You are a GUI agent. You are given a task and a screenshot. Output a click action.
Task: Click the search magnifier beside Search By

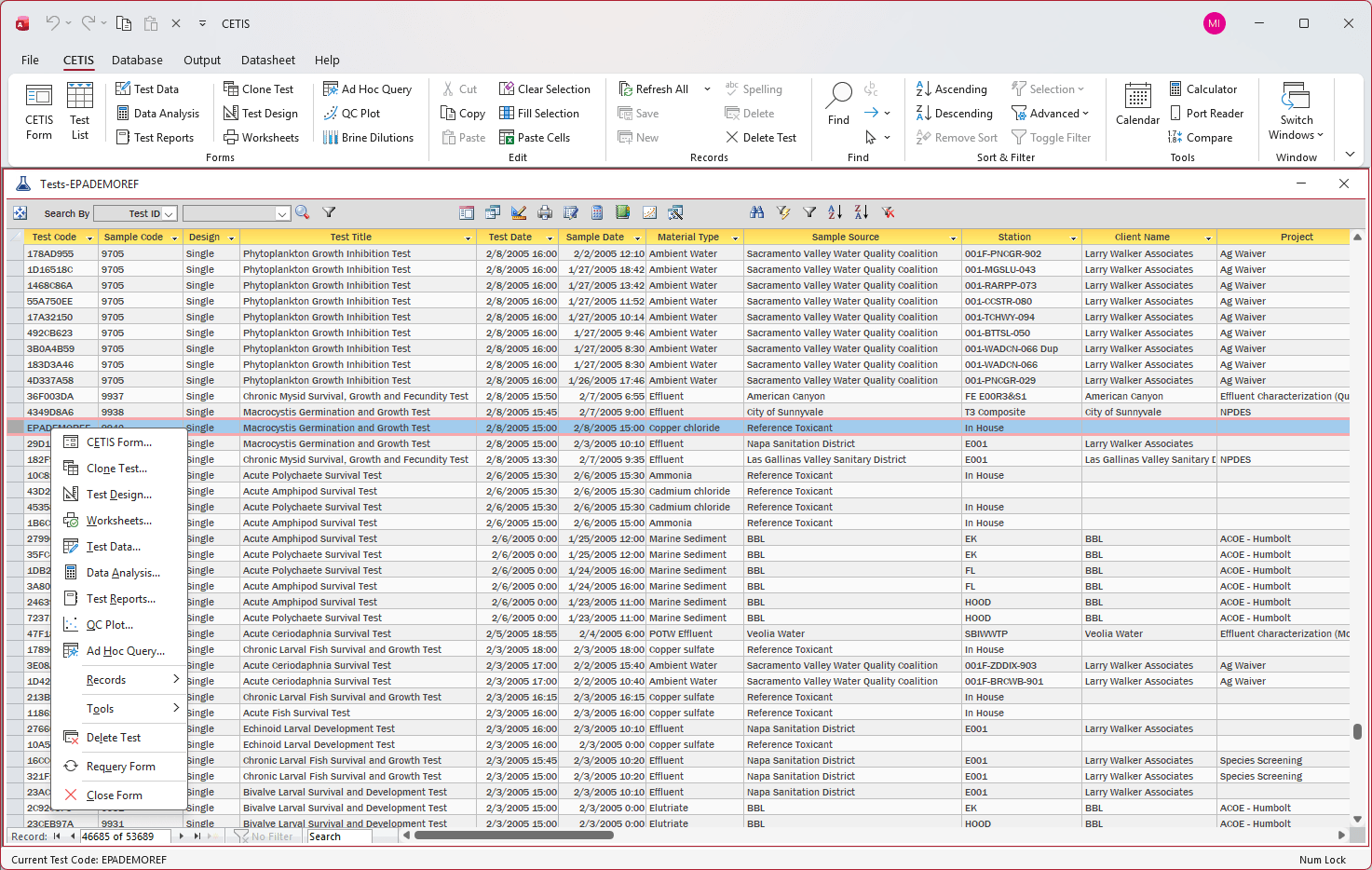pyautogui.click(x=303, y=212)
